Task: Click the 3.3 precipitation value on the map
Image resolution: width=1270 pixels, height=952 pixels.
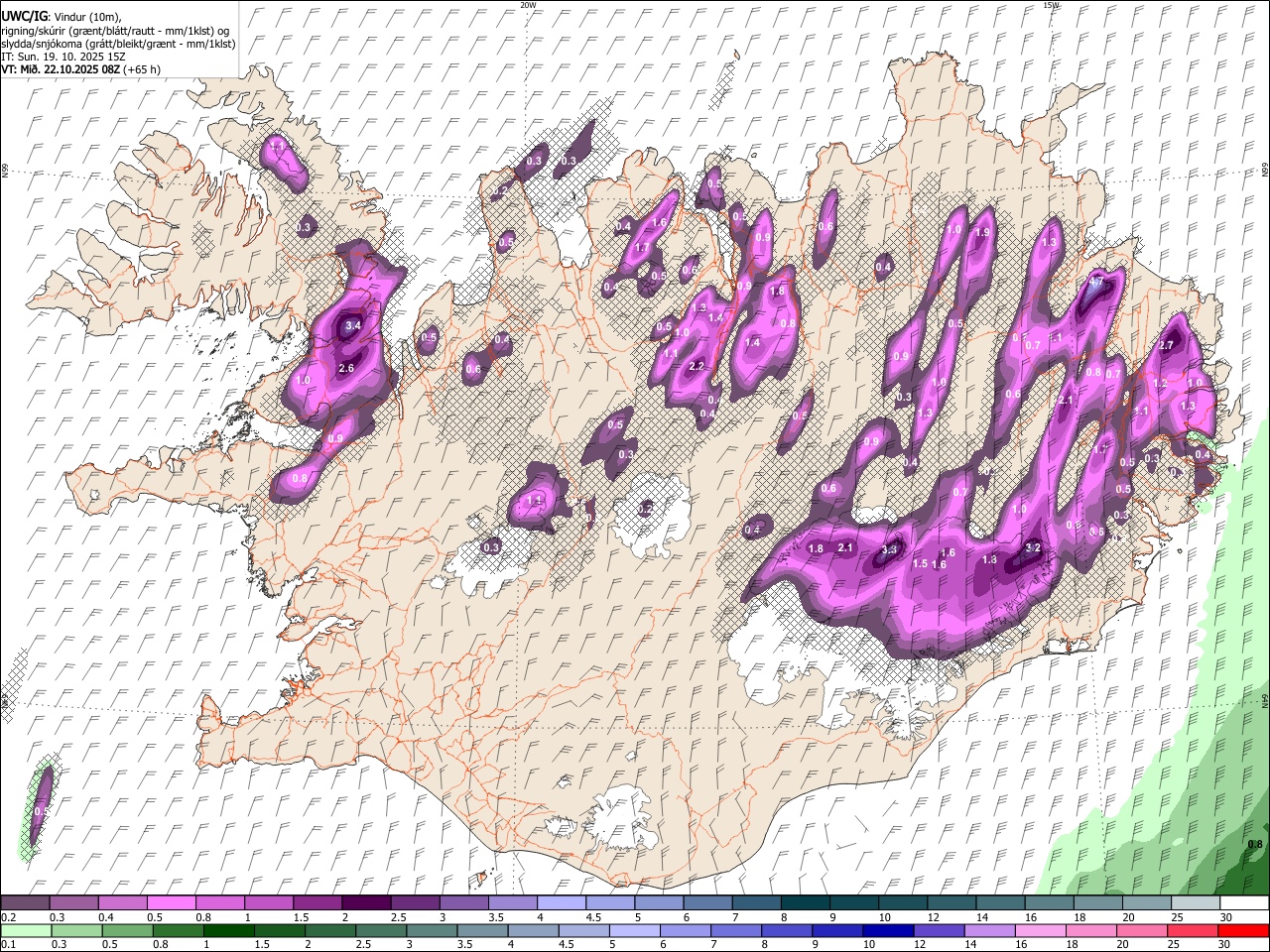Action: [x=889, y=549]
